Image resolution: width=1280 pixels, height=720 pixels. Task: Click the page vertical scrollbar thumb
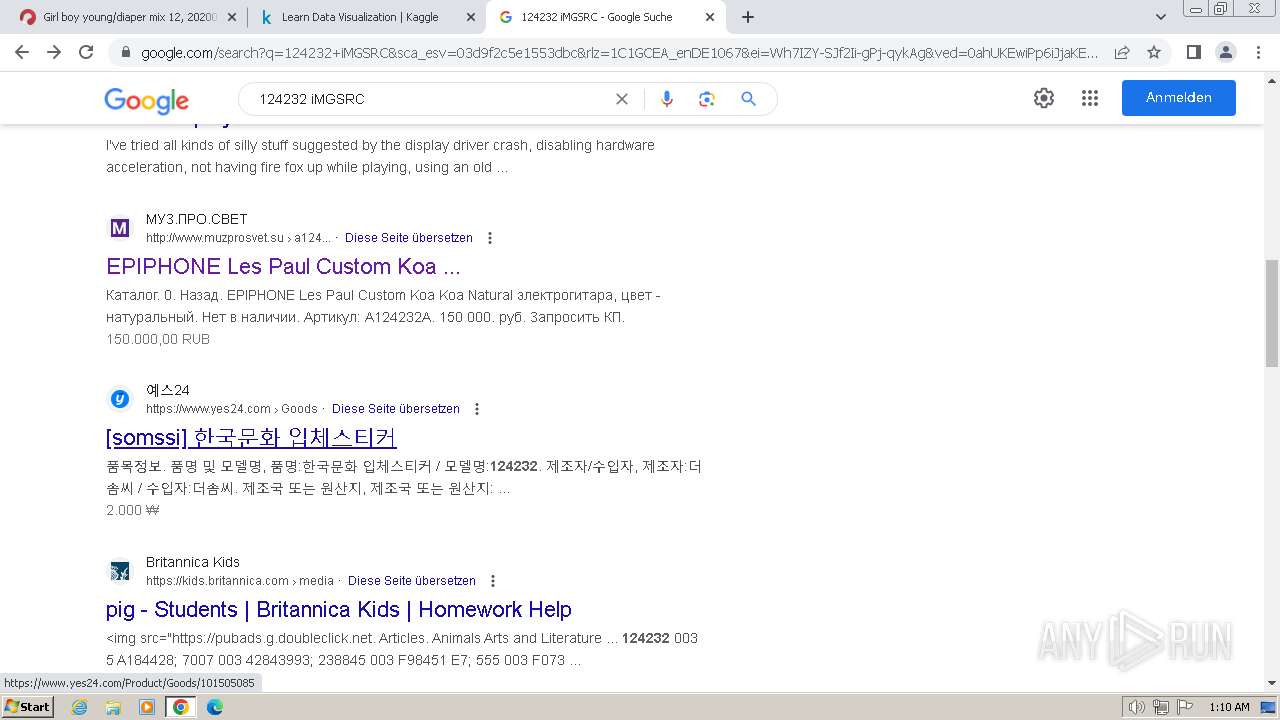[x=1272, y=312]
